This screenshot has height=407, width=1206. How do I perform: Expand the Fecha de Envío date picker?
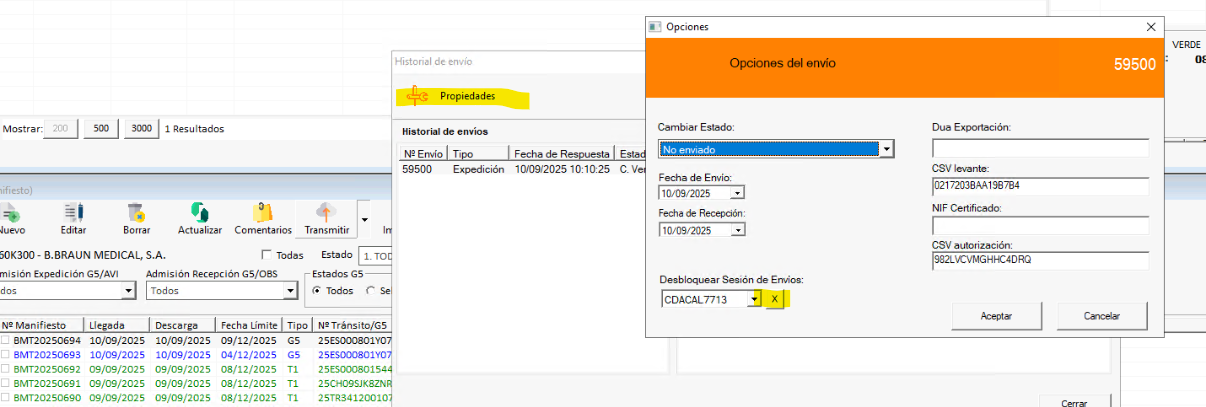point(737,193)
